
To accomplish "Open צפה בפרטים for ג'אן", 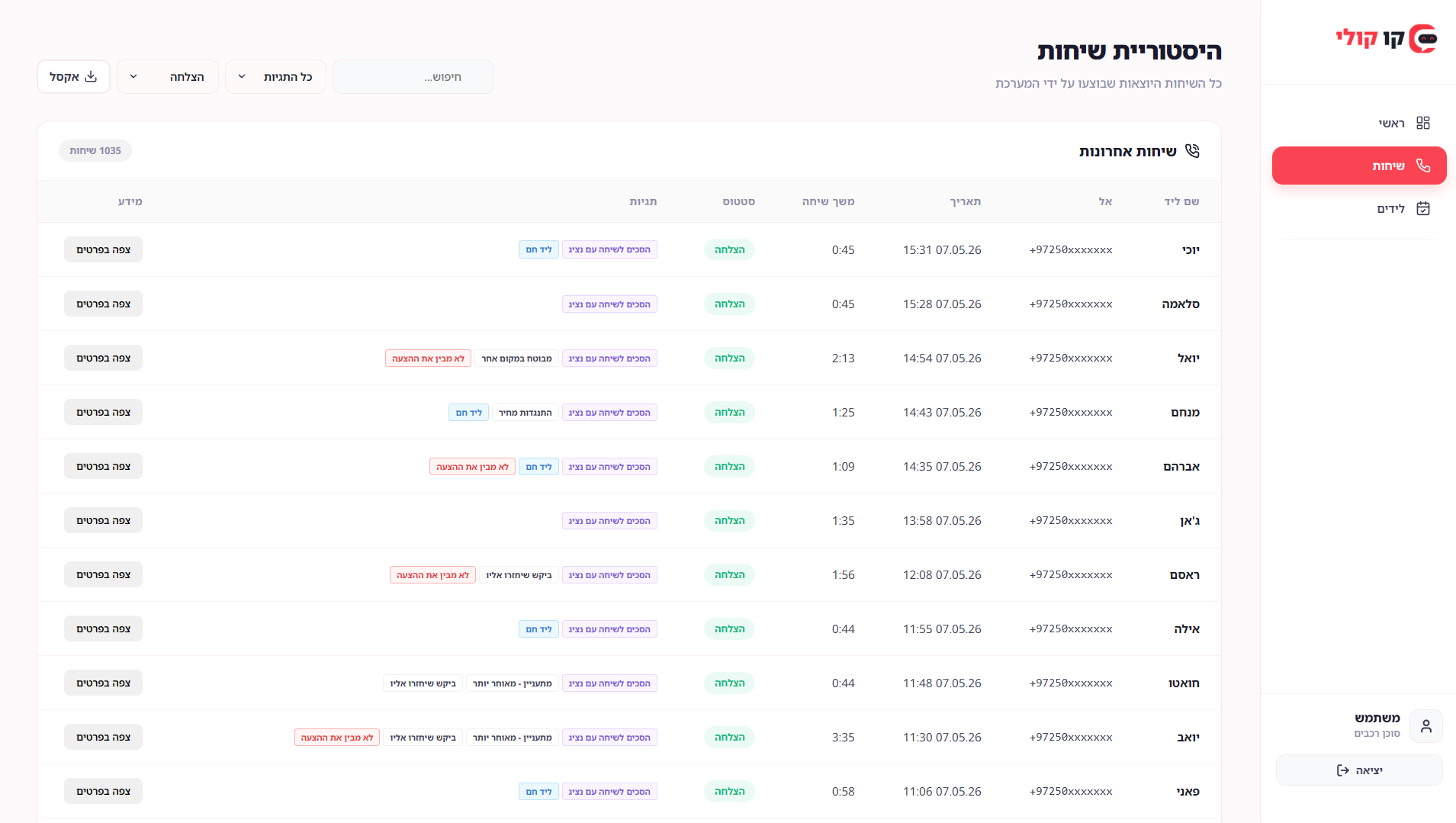I will 103,520.
